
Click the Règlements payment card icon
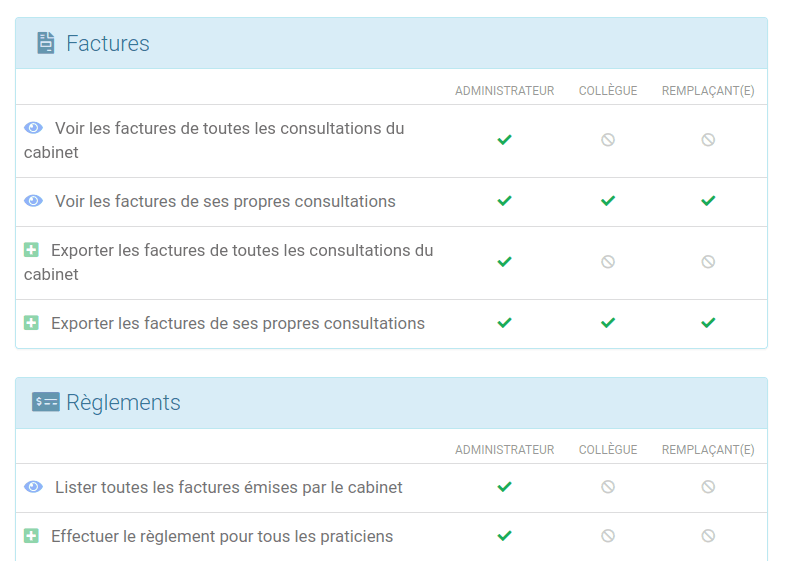pos(46,402)
